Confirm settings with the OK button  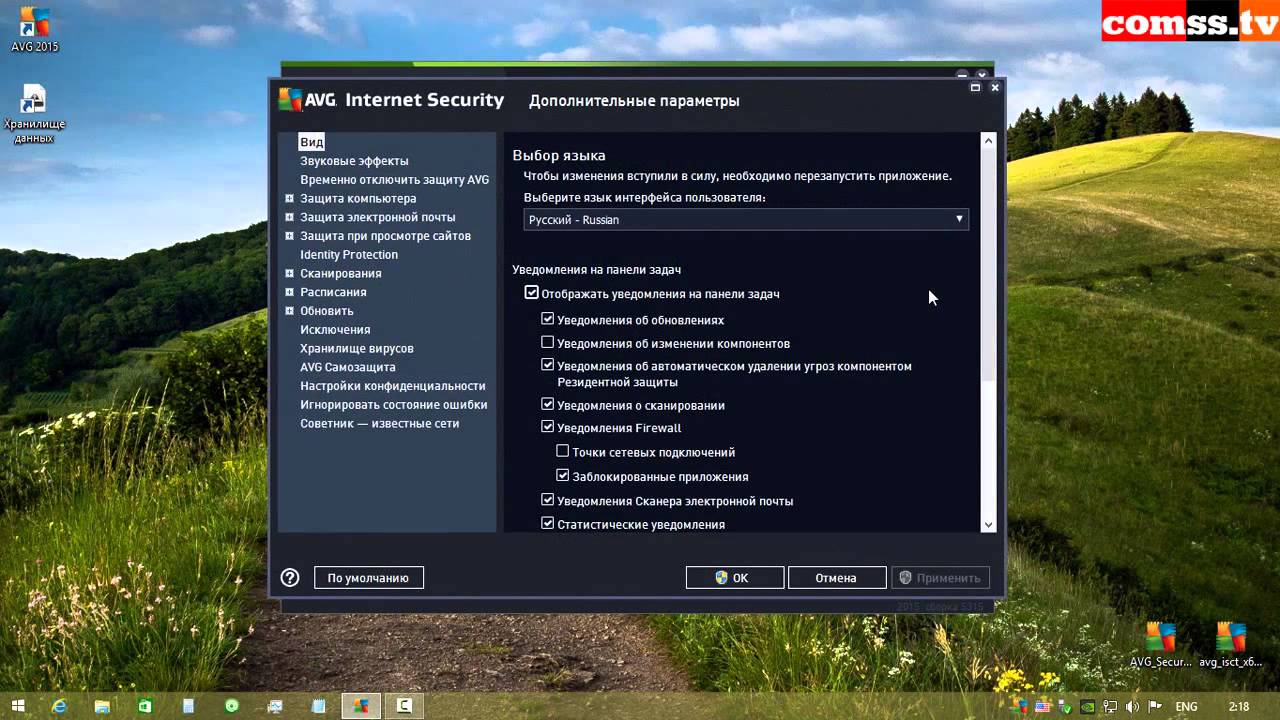(735, 578)
